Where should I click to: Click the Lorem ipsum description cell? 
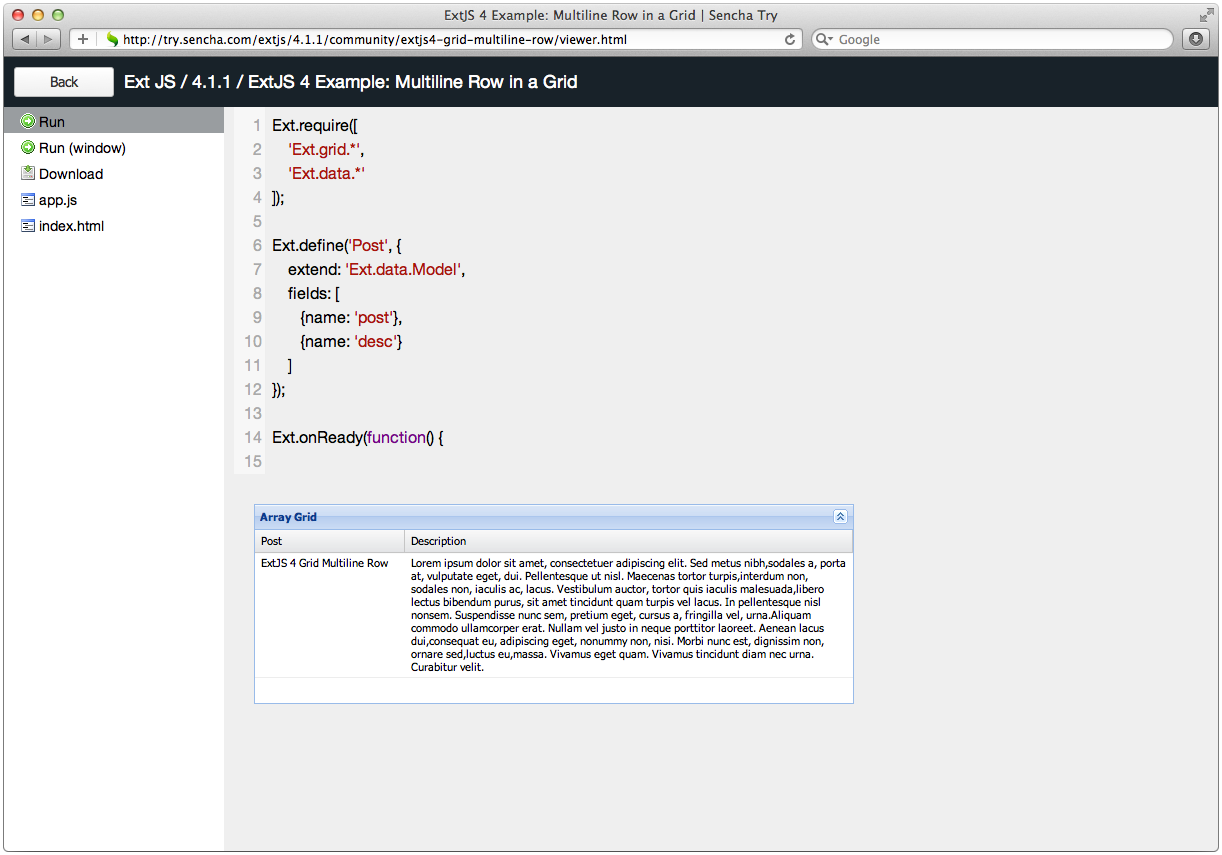629,615
